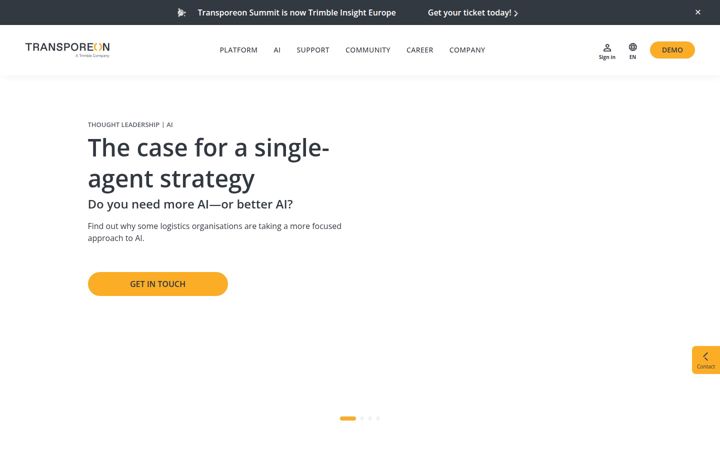Image resolution: width=720 pixels, height=450 pixels.
Task: Click the Transporeon Summit banner text
Action: [297, 13]
